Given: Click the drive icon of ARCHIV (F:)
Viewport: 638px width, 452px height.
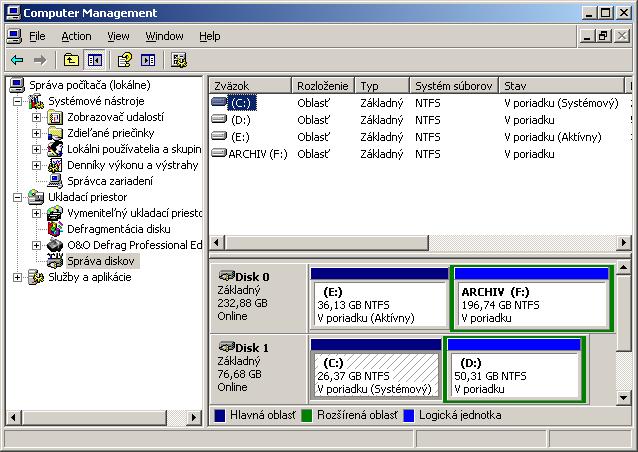Looking at the screenshot, I should (219, 153).
